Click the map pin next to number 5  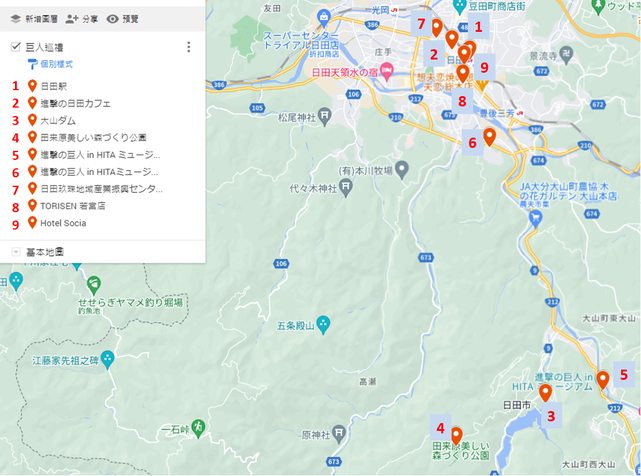click(x=603, y=379)
